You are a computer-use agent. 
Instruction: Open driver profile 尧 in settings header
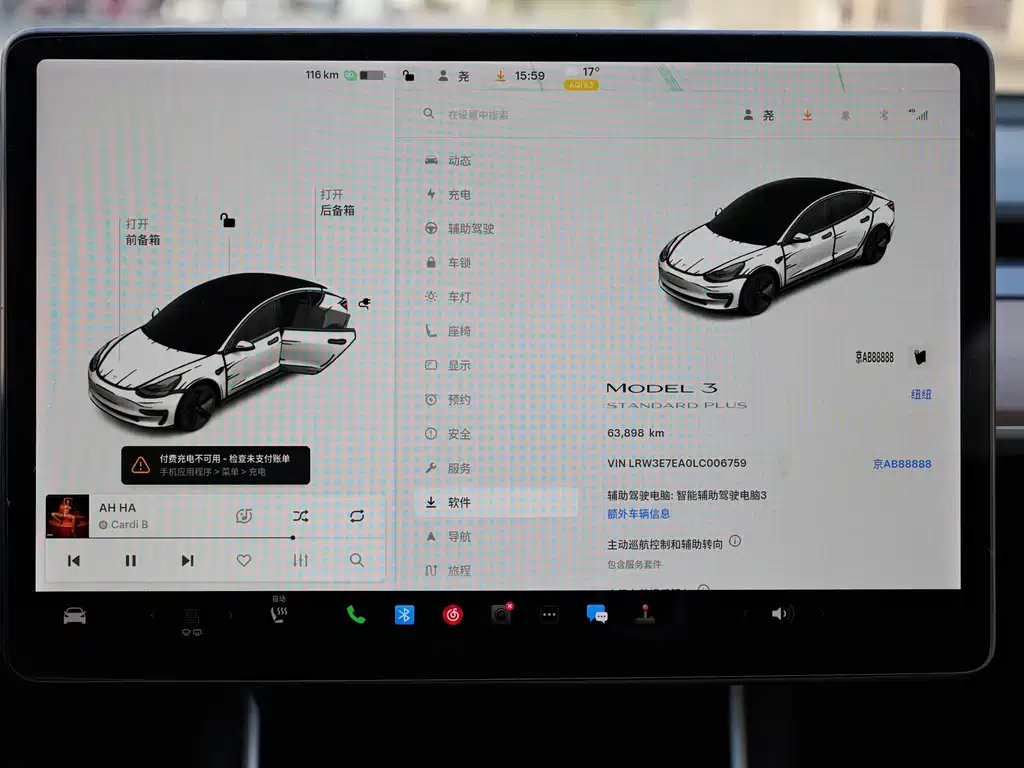tap(759, 115)
